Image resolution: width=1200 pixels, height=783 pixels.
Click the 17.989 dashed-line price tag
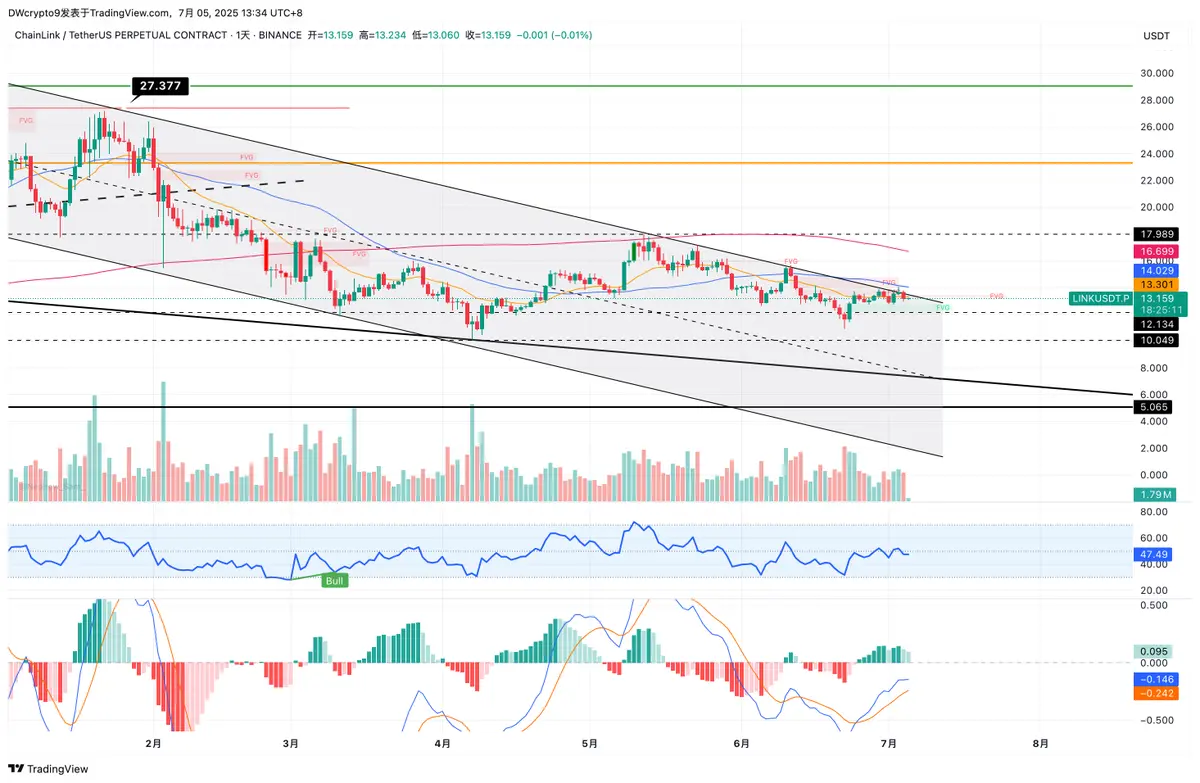pos(1158,234)
